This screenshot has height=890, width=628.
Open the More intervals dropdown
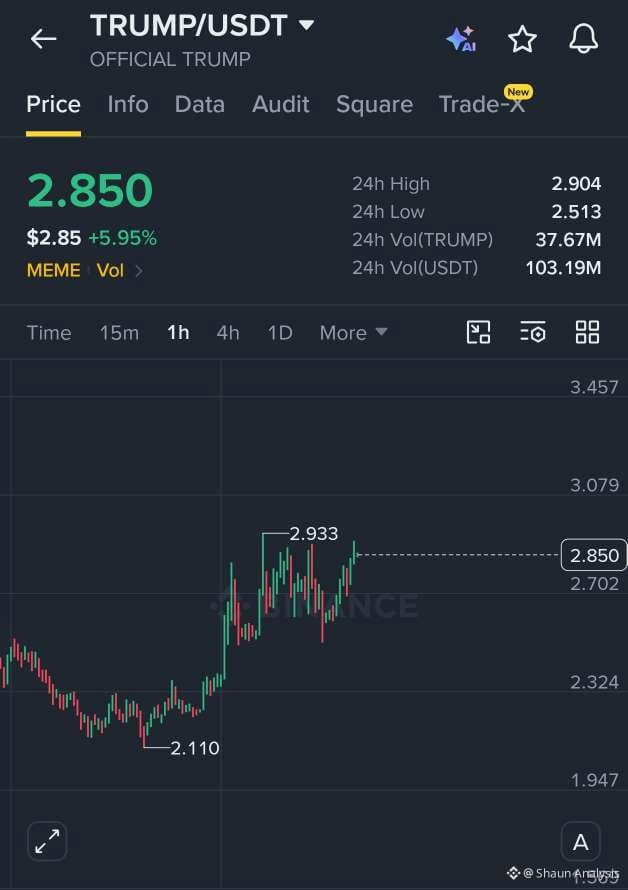click(353, 333)
